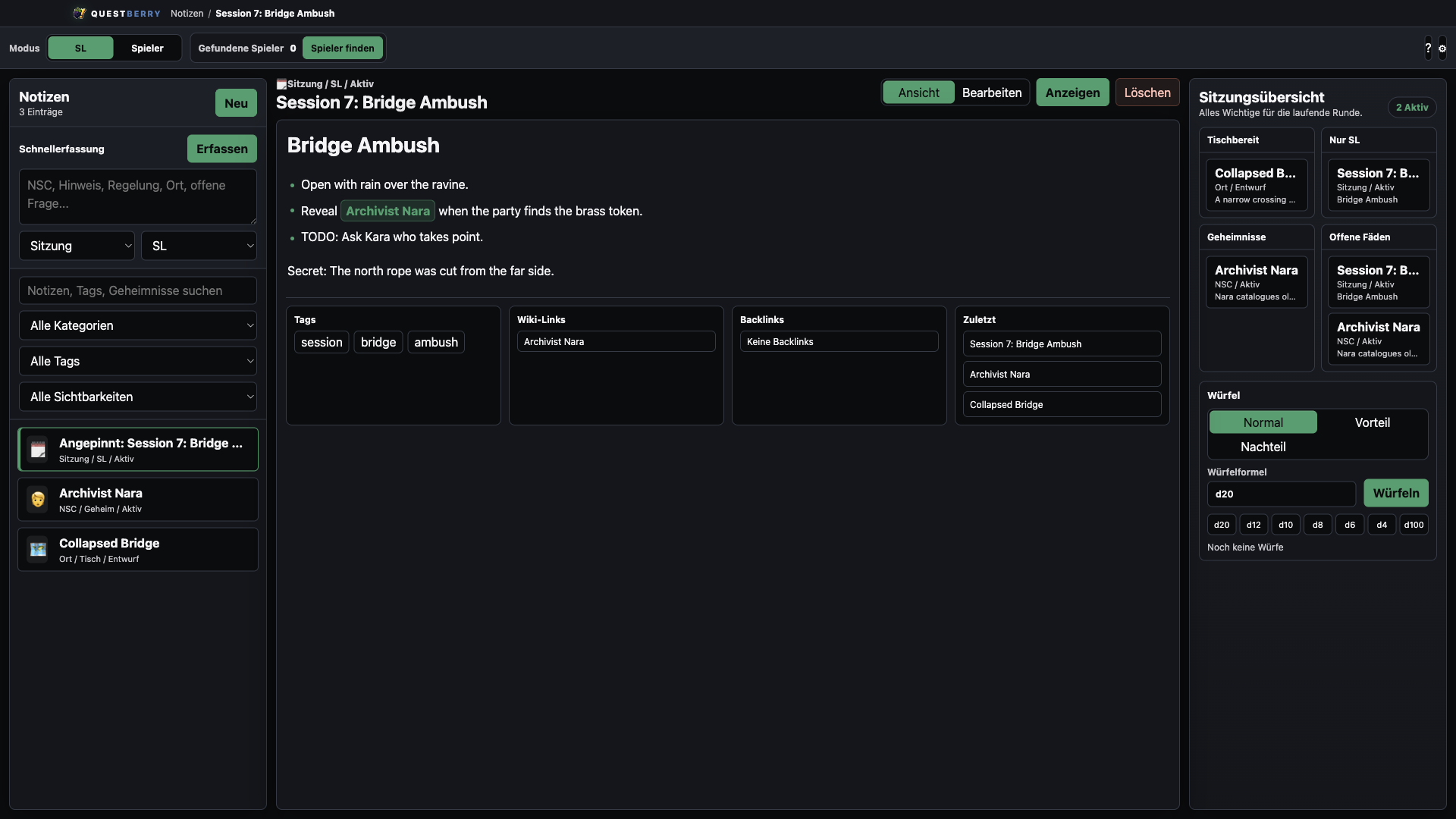1456x819 pixels.
Task: Click the bridge tag chip
Action: pos(378,342)
